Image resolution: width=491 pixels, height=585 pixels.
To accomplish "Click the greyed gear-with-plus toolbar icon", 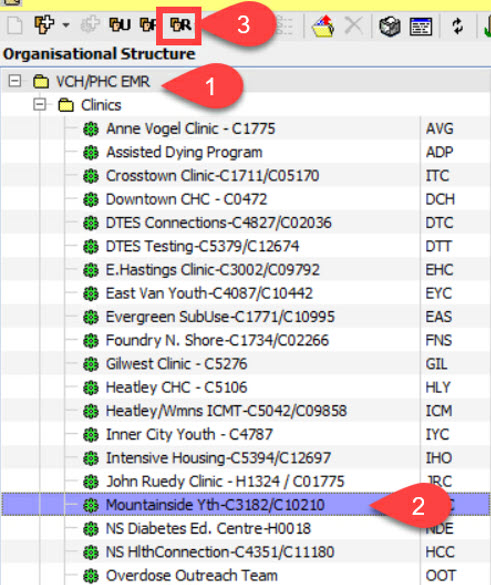I will (x=90, y=25).
